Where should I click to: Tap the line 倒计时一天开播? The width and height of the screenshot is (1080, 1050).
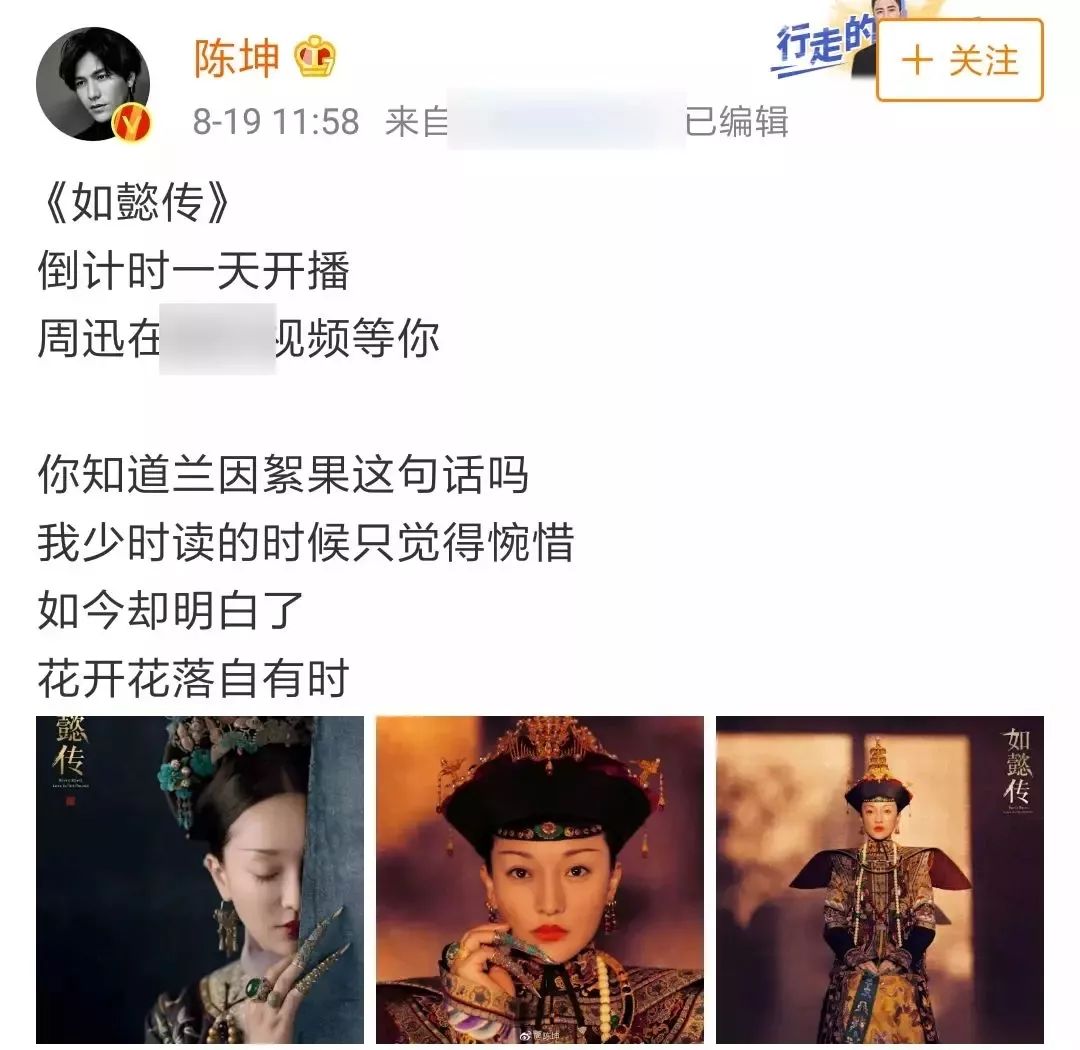coord(194,270)
